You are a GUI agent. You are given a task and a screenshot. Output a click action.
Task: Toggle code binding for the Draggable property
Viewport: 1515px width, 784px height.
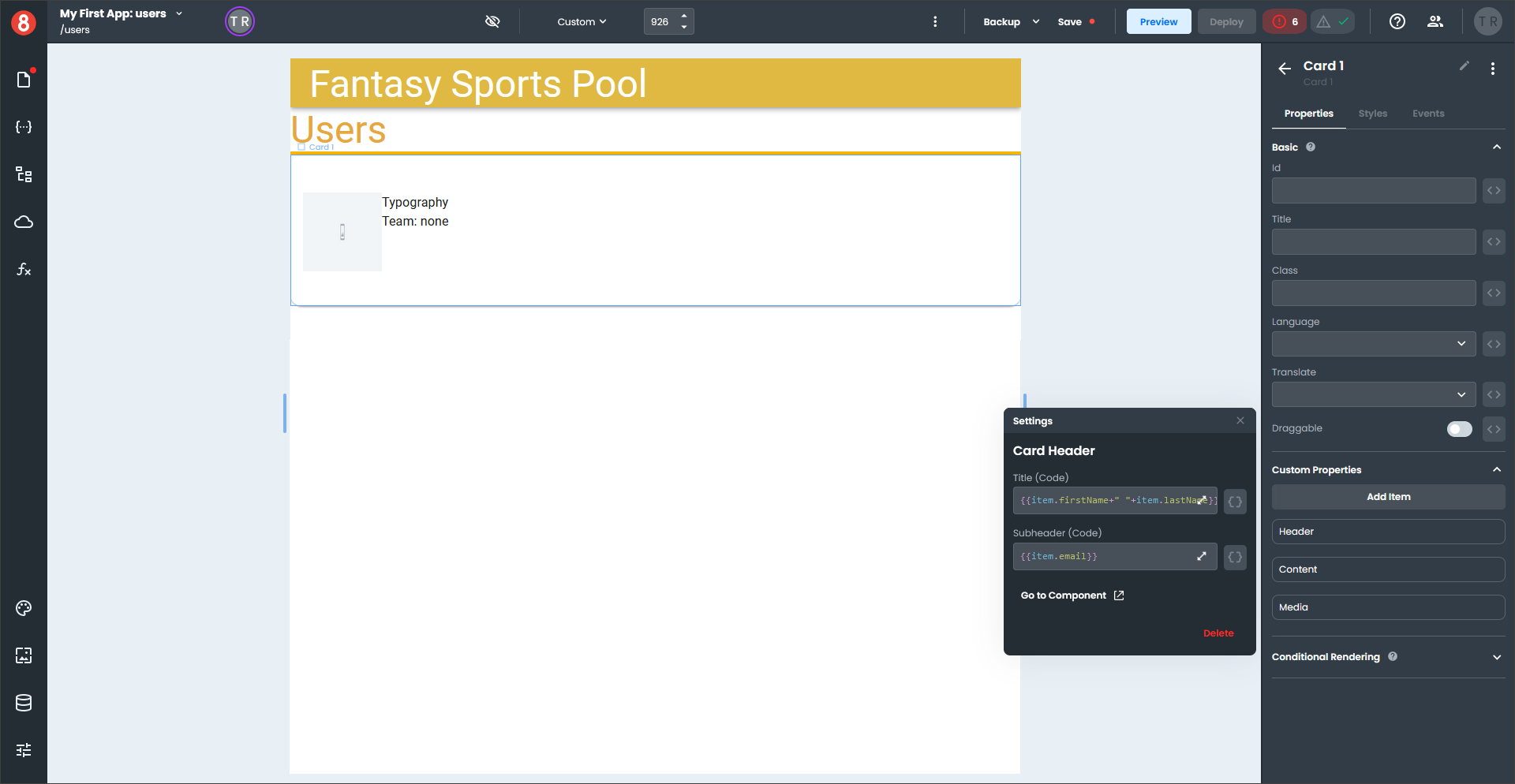click(1494, 429)
